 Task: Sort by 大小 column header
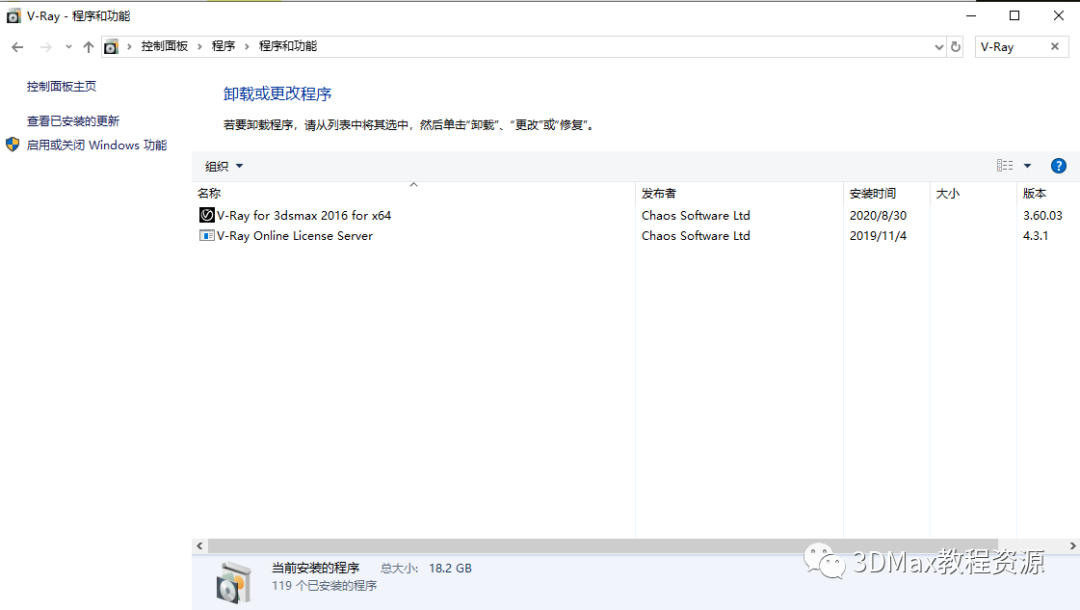pyautogui.click(x=973, y=193)
